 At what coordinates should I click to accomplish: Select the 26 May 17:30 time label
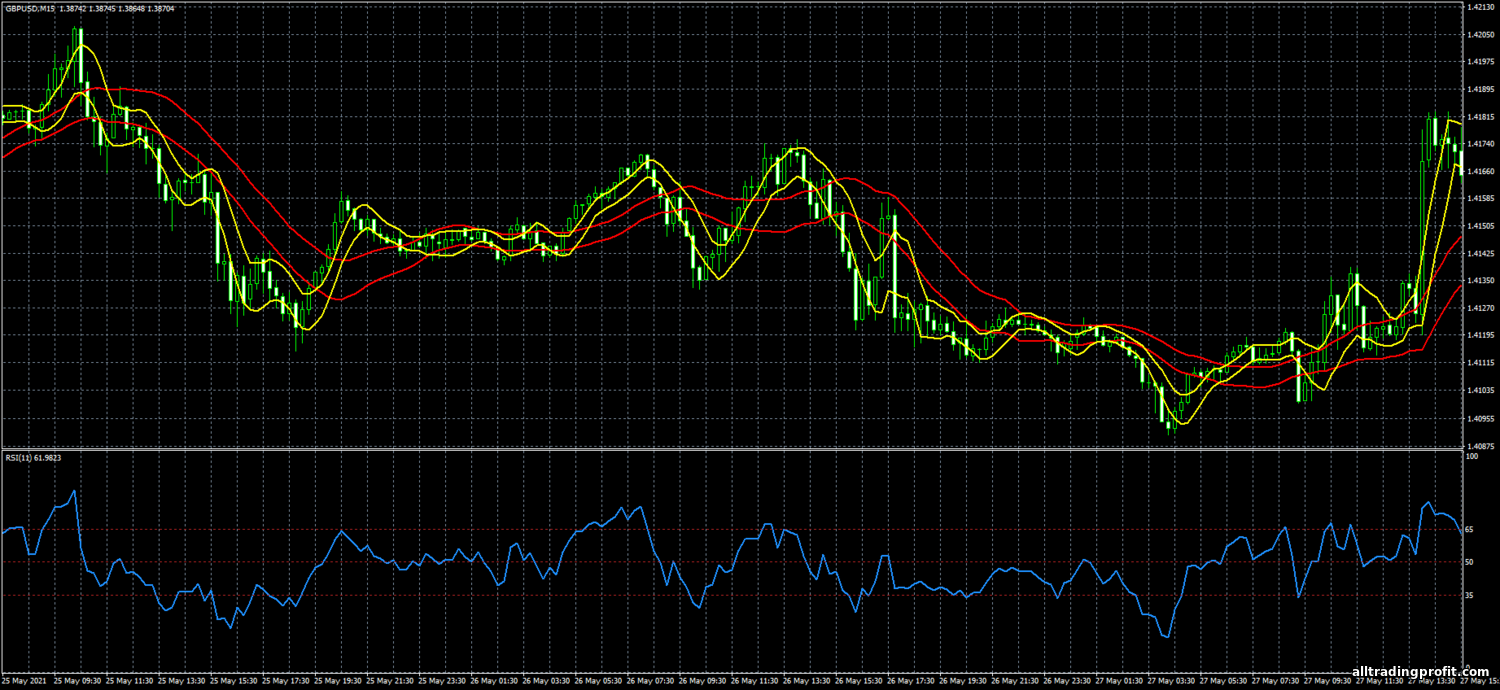(x=913, y=680)
